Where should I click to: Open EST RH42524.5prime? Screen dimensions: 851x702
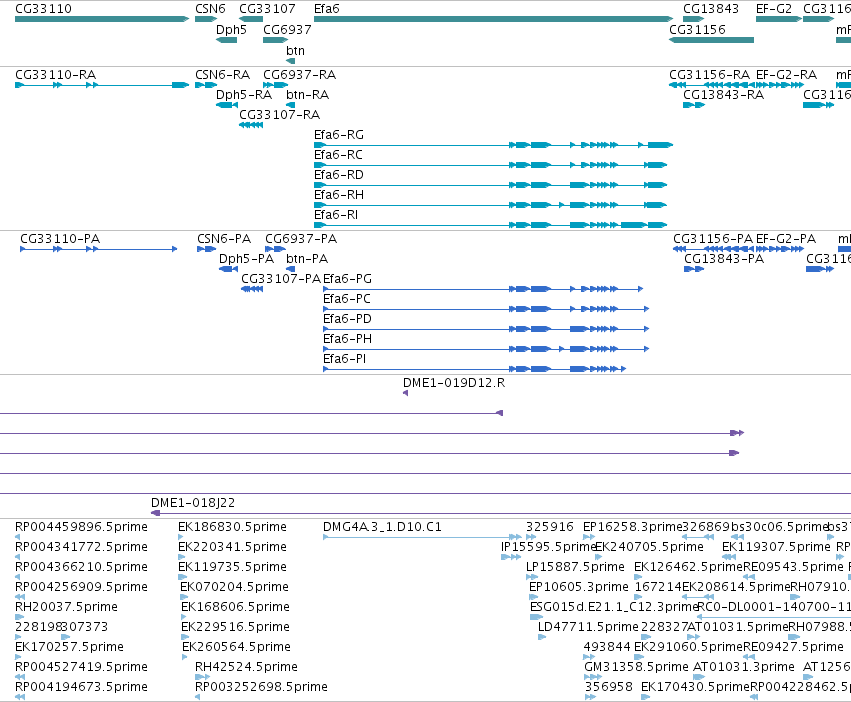pyautogui.click(x=246, y=667)
